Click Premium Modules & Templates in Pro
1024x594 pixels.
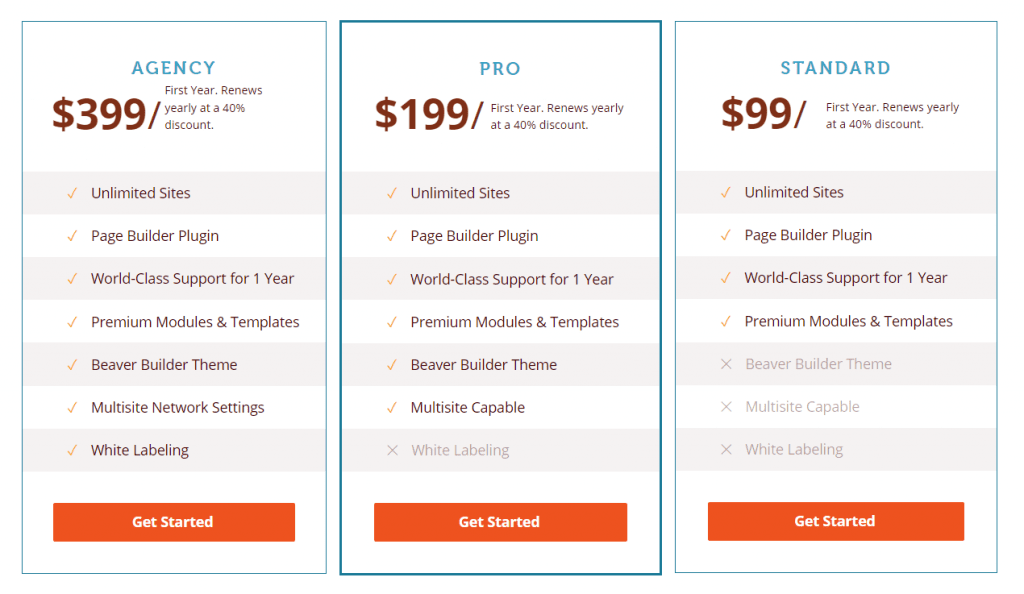515,322
